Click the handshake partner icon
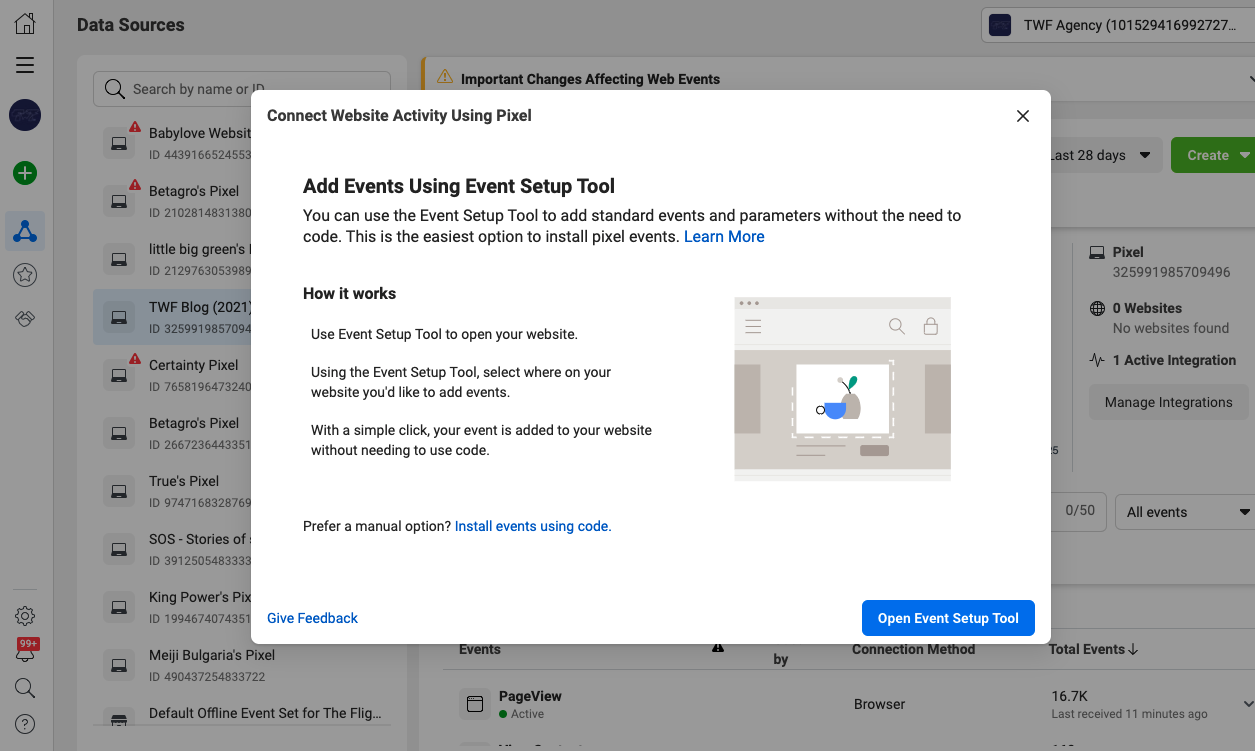The height and width of the screenshot is (751, 1255). [x=25, y=318]
